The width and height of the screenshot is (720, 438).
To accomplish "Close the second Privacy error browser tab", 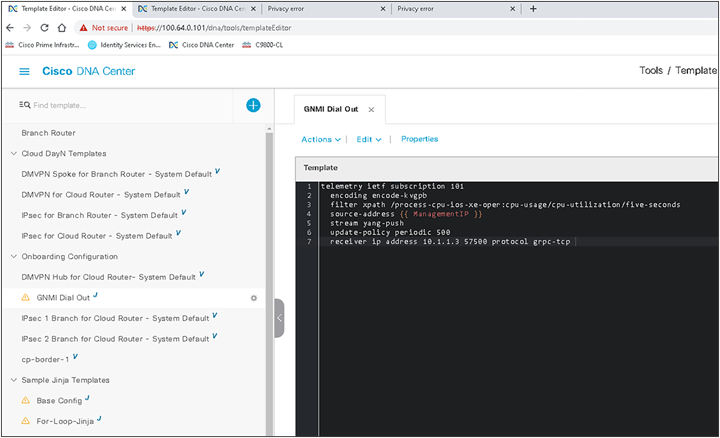I will (x=512, y=9).
